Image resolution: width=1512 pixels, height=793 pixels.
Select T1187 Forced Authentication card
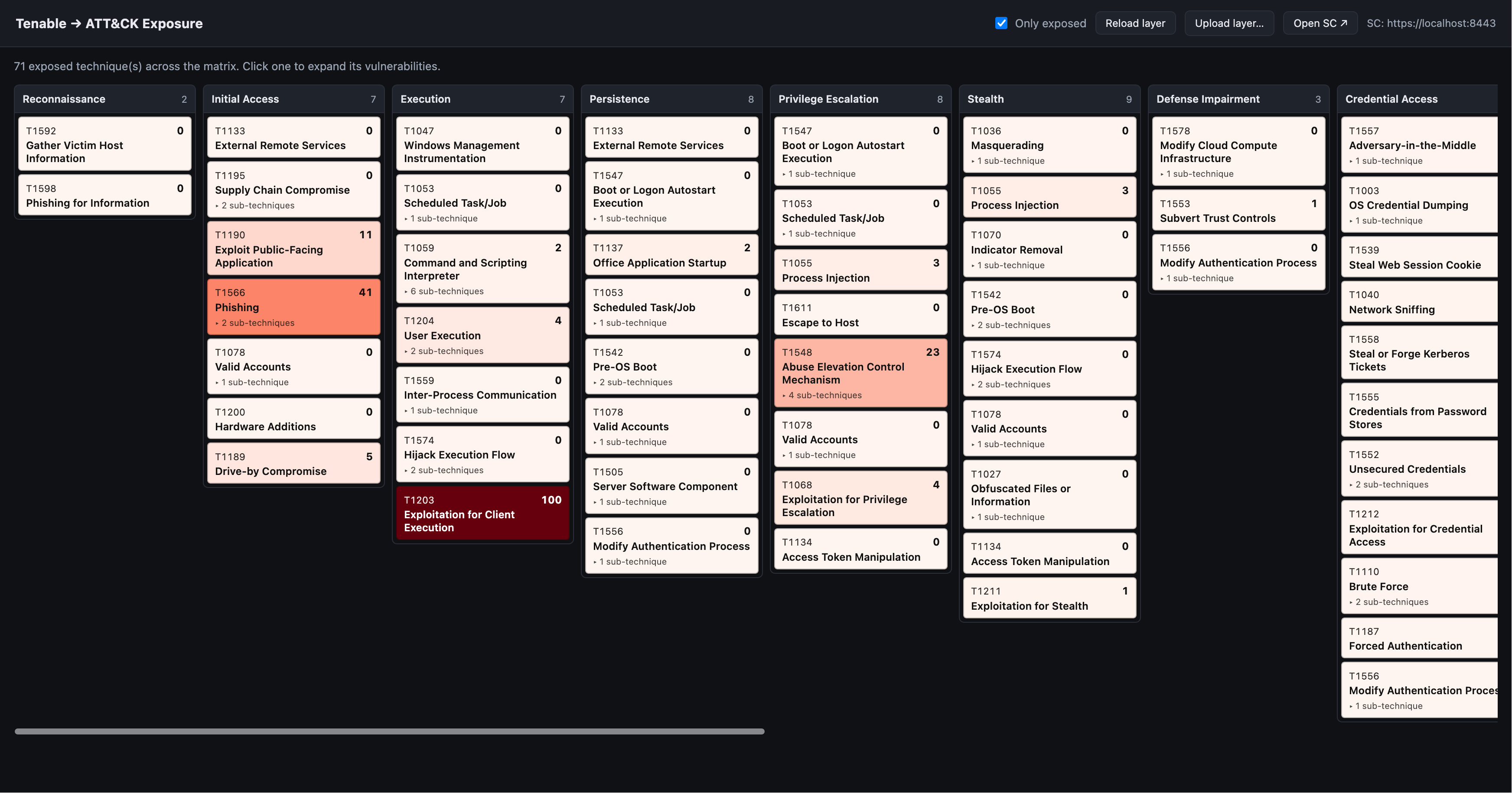click(x=1419, y=638)
